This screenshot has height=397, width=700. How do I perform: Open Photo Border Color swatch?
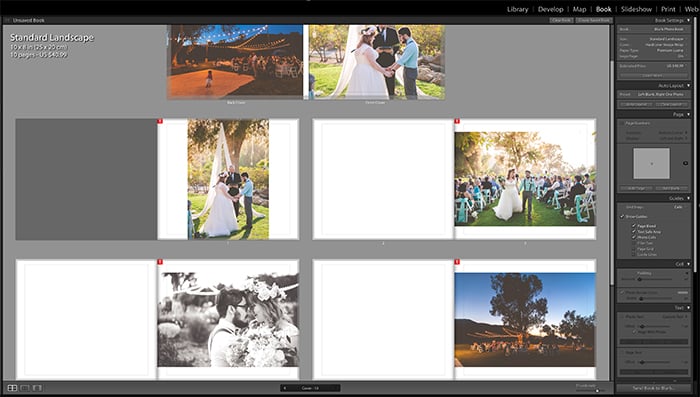tap(683, 293)
